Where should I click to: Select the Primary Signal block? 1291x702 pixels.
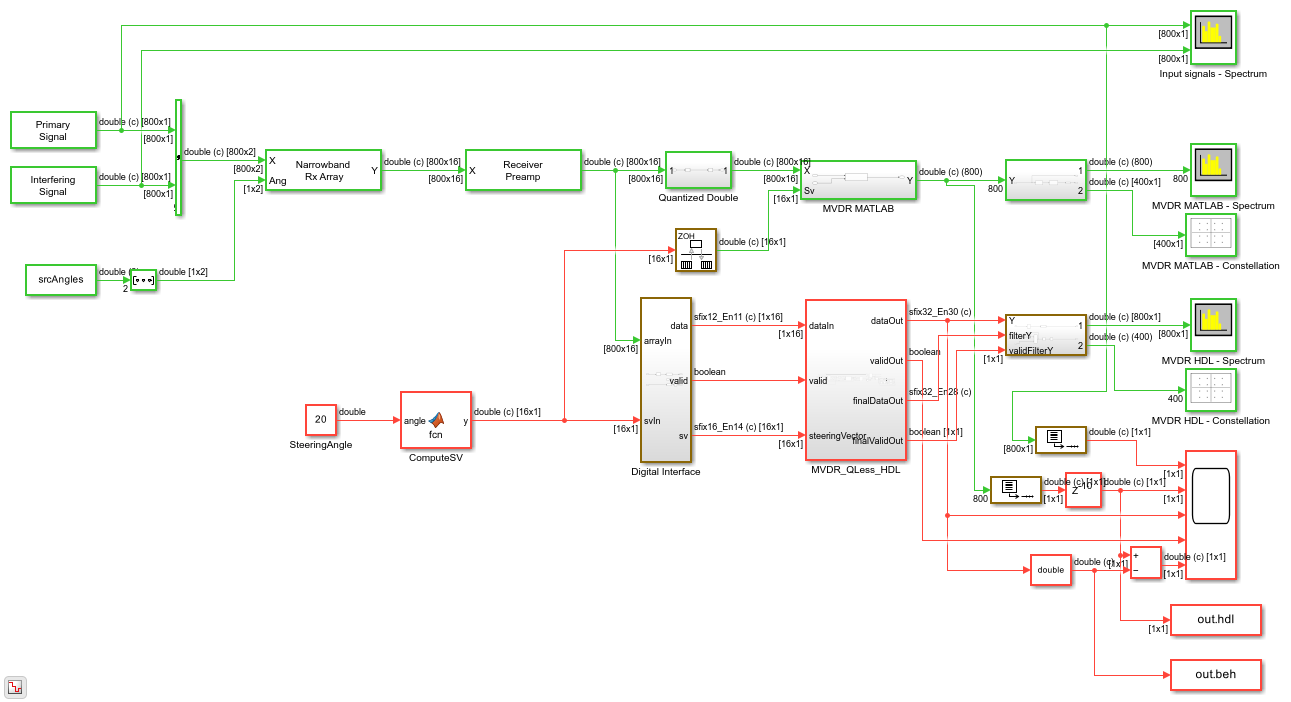click(x=53, y=131)
